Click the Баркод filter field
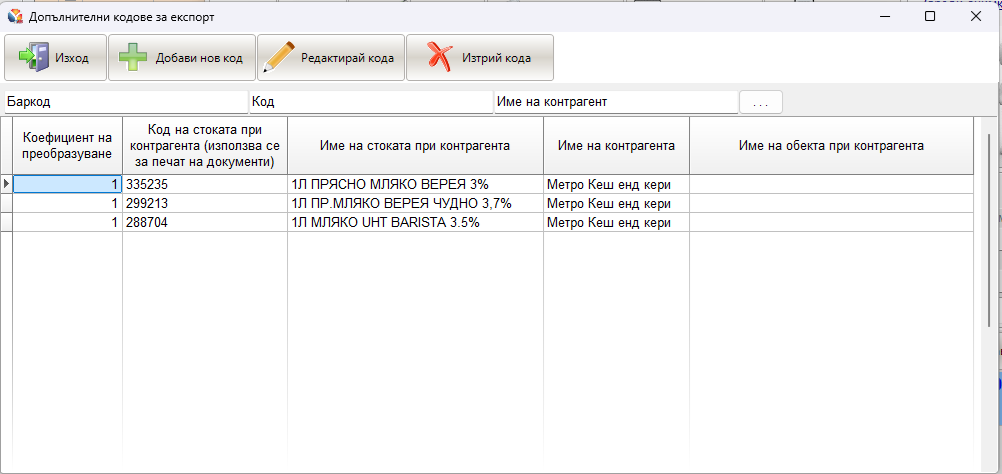Viewport: 1002px width, 474px height. tap(125, 102)
